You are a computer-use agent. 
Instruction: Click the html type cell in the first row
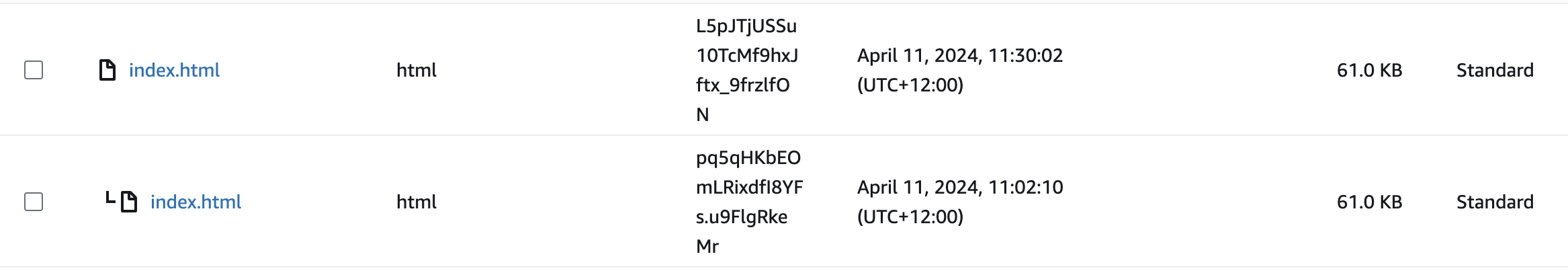[x=417, y=70]
